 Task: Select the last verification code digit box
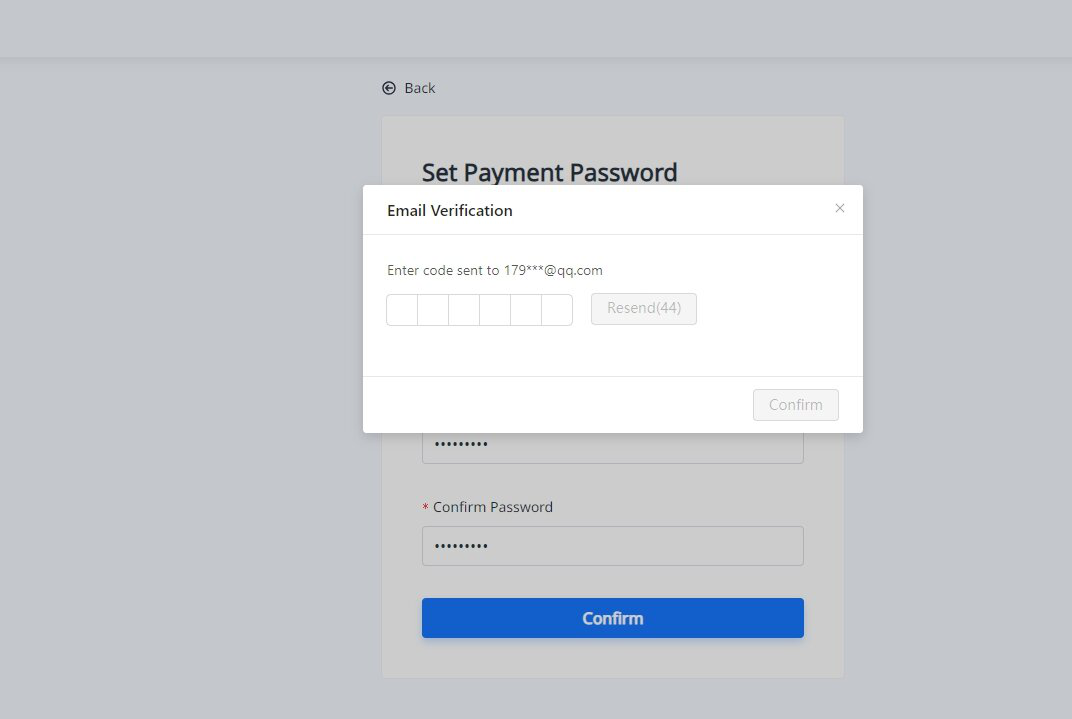tap(557, 310)
